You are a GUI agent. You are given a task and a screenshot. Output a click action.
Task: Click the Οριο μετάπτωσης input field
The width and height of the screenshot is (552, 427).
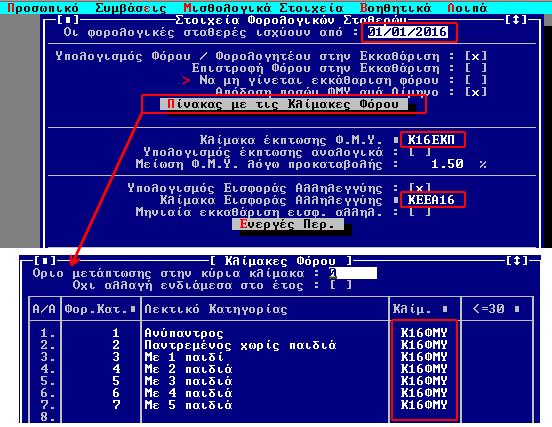click(353, 273)
